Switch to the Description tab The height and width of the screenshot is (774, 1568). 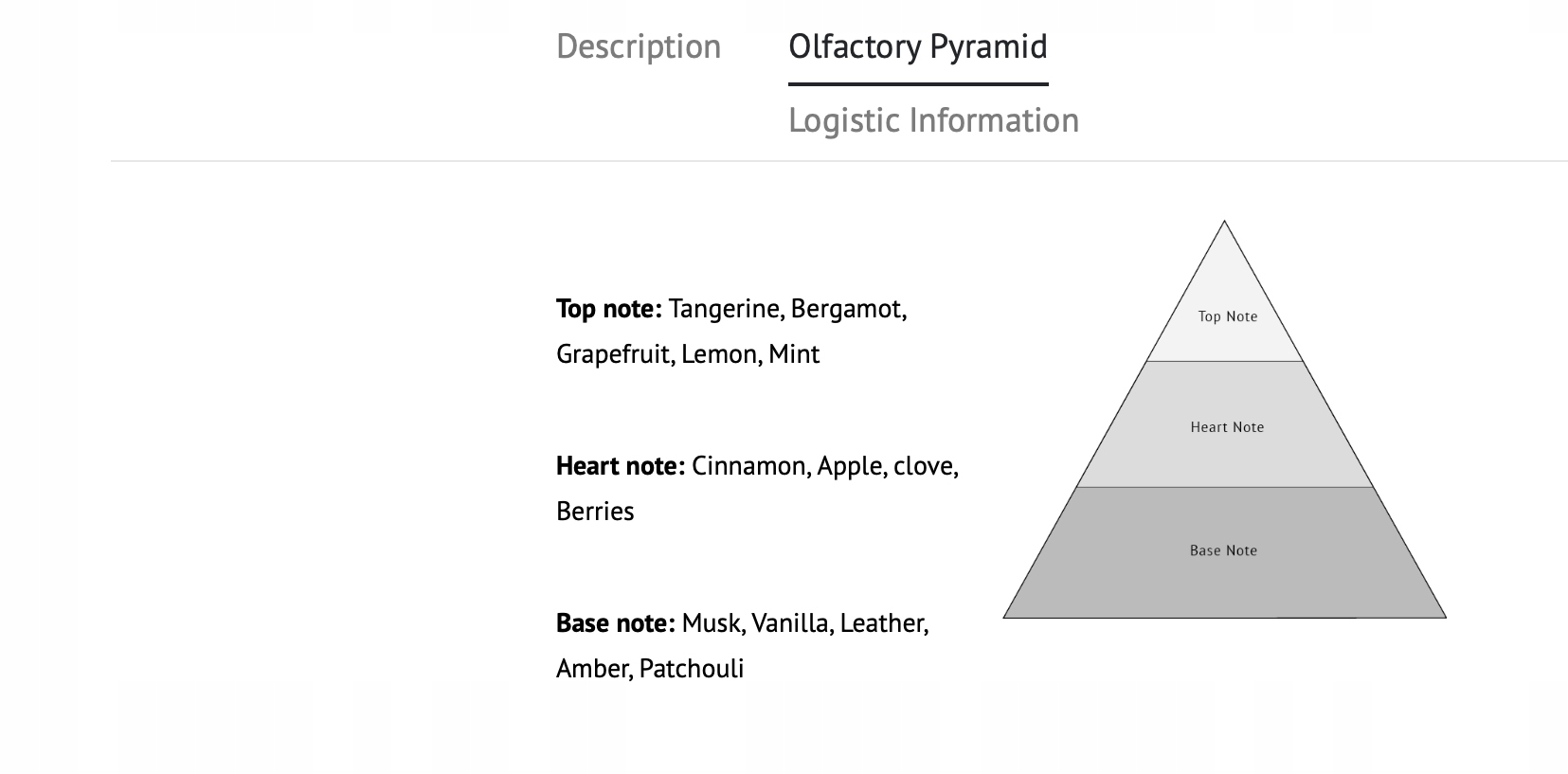(638, 46)
